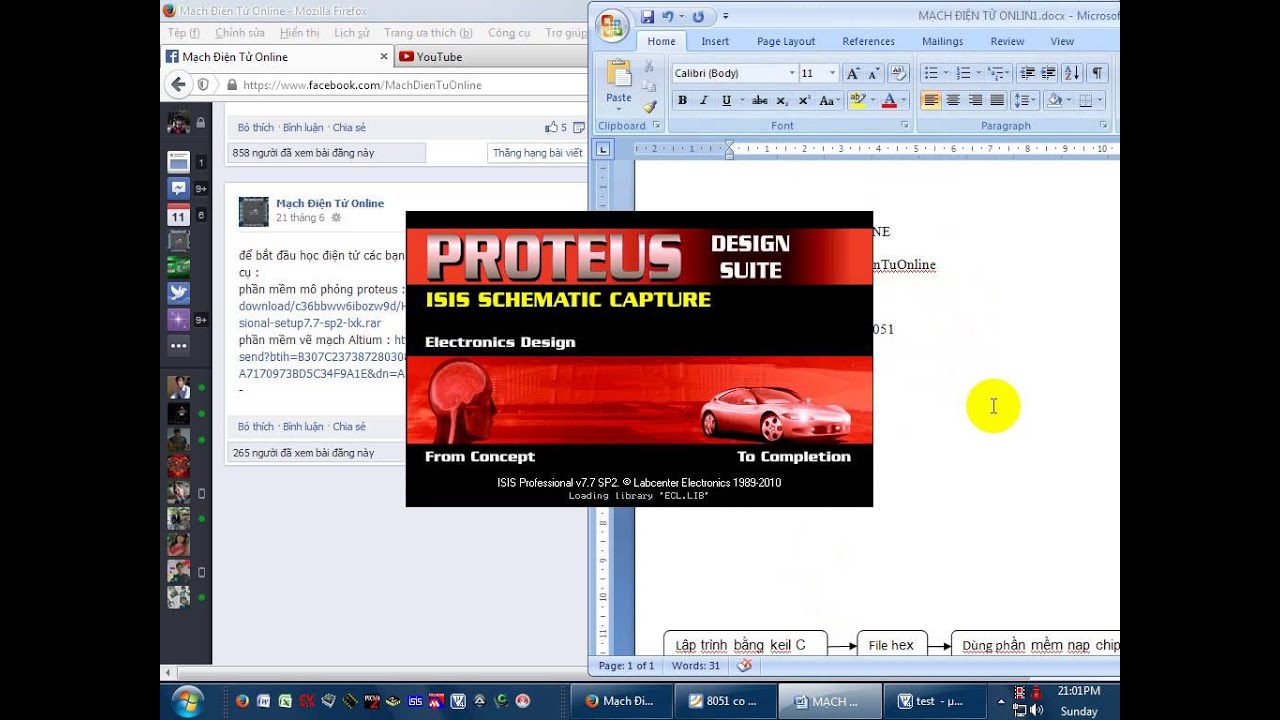
Task: Open Page Layout ribbon tab
Action: click(x=786, y=41)
